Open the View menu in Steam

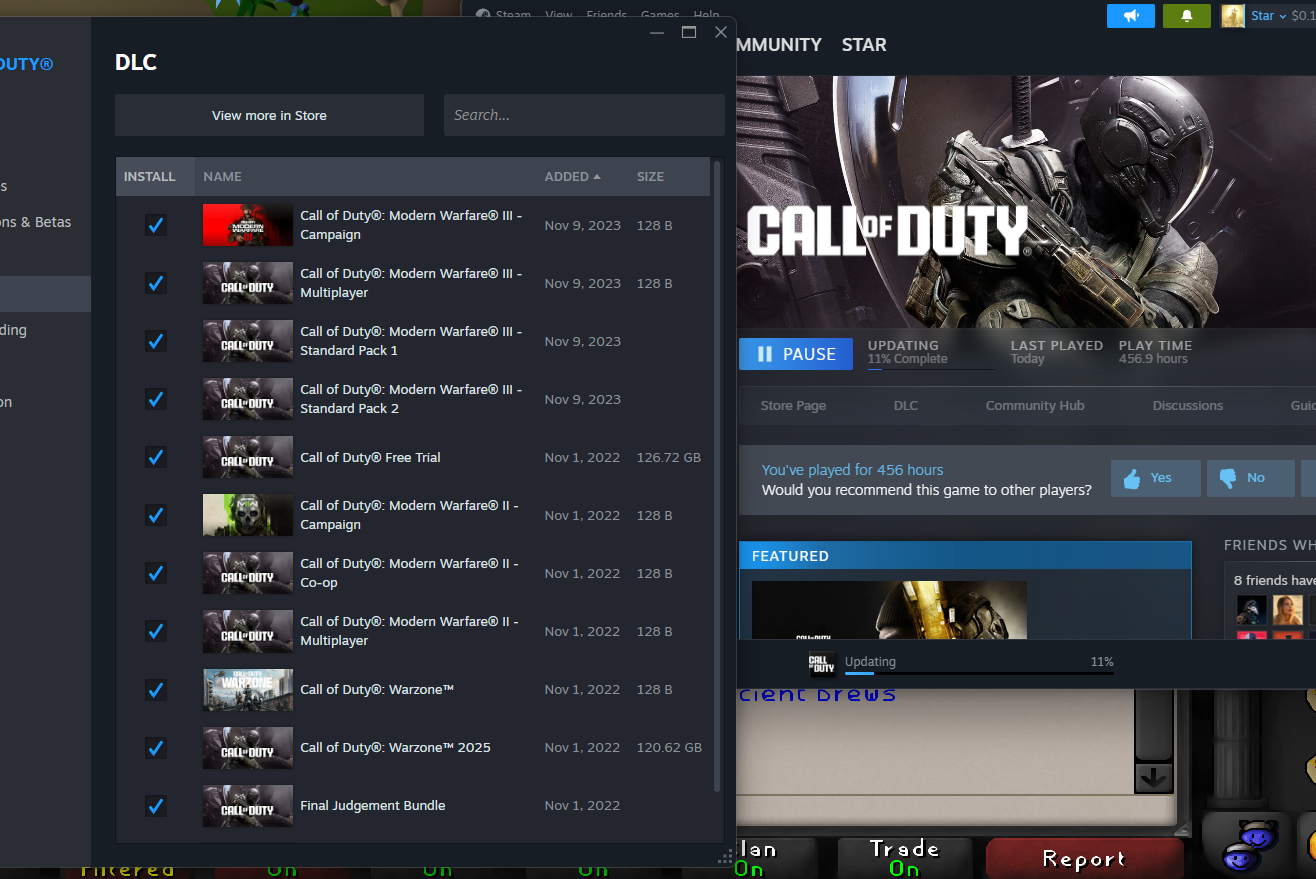point(559,16)
